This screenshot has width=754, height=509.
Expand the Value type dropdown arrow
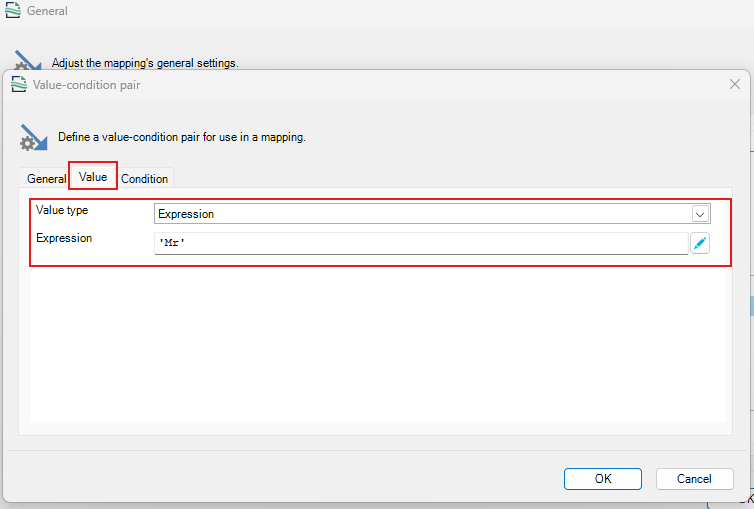tap(700, 214)
